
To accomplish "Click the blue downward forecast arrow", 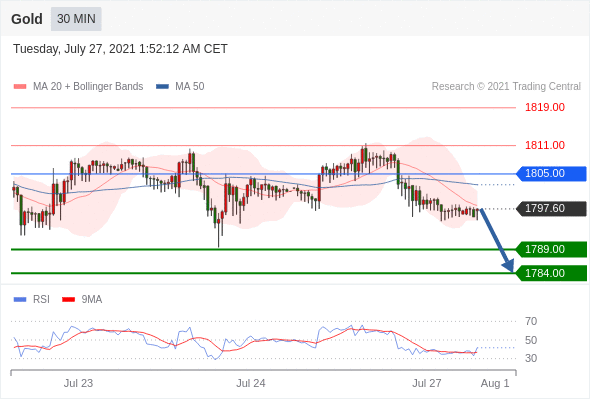I will 497,240.
